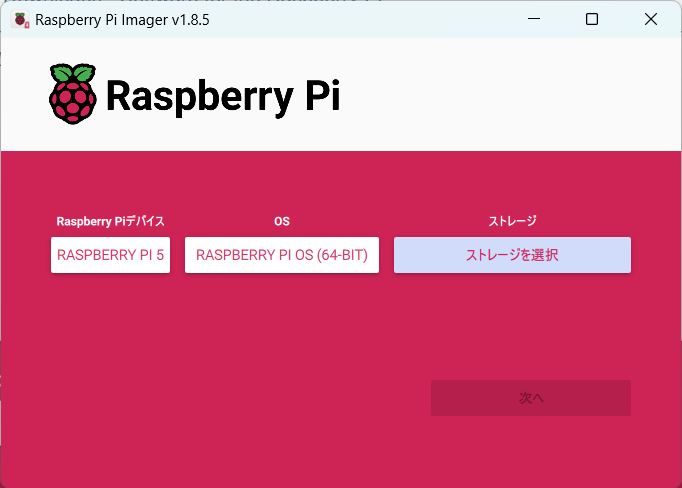
Task: Click empty title bar space left of minimize
Action: 380,19
